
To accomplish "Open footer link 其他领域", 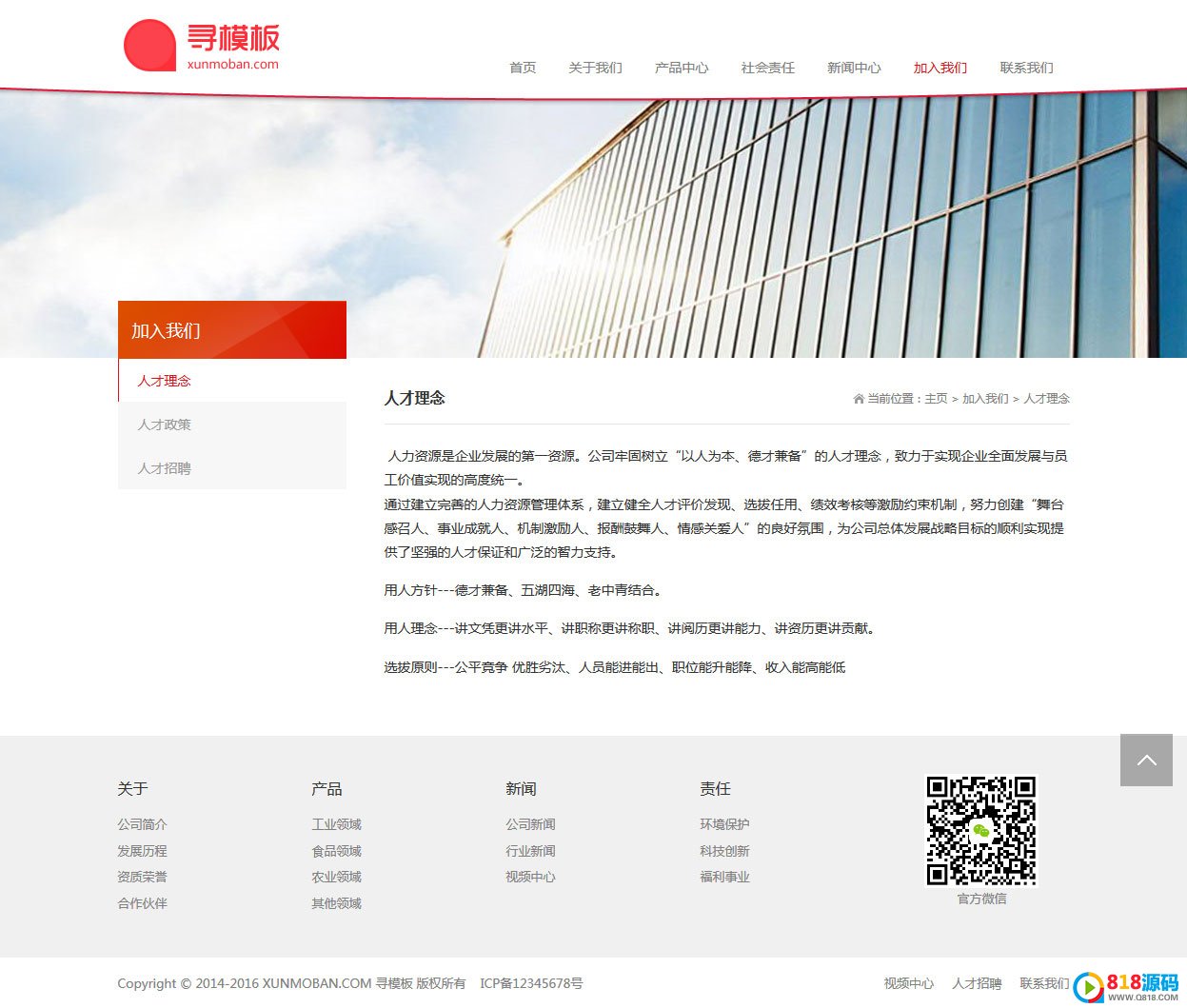I will pos(336,903).
